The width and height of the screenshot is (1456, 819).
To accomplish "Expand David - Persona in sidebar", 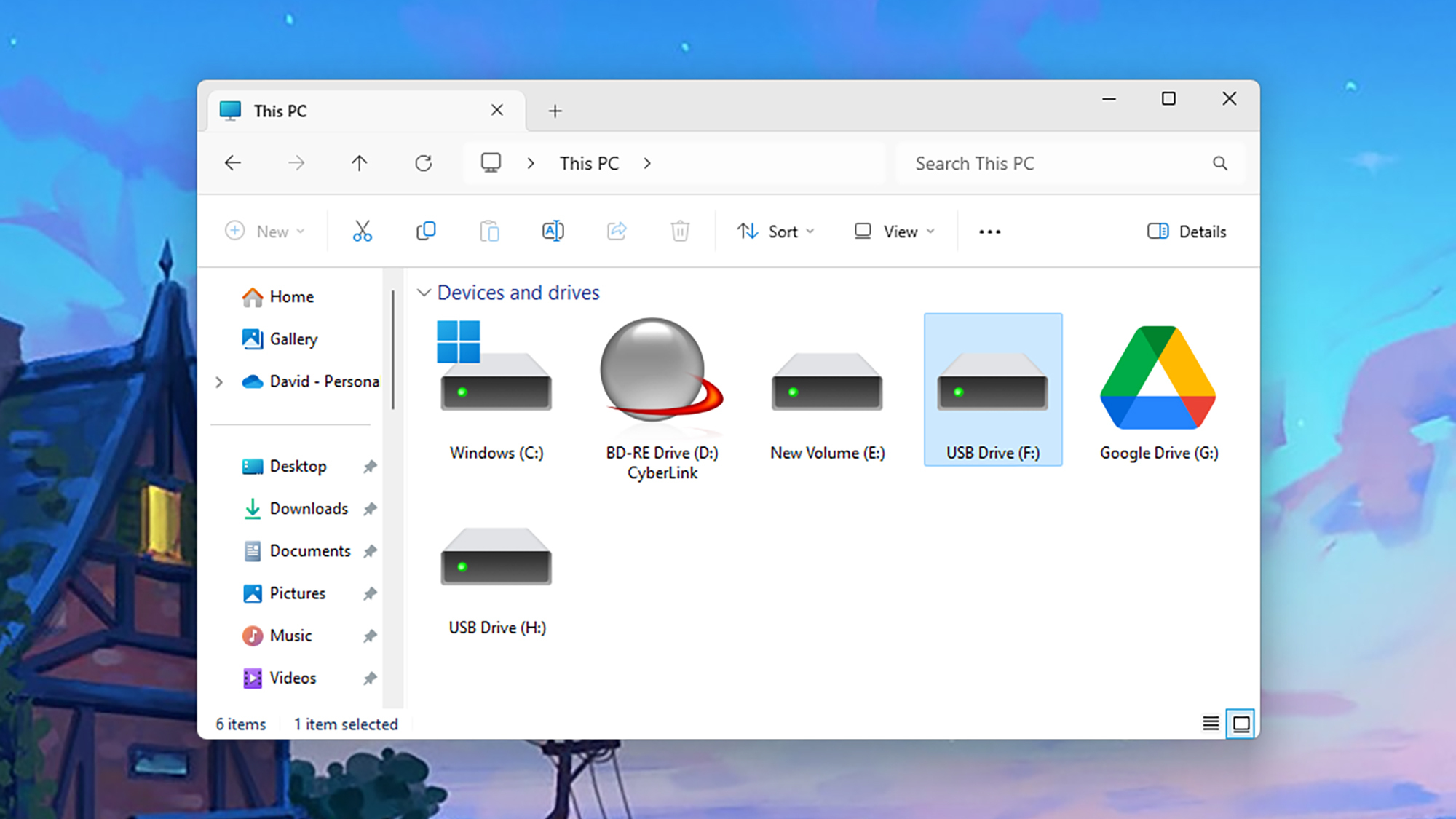I will (x=221, y=381).
